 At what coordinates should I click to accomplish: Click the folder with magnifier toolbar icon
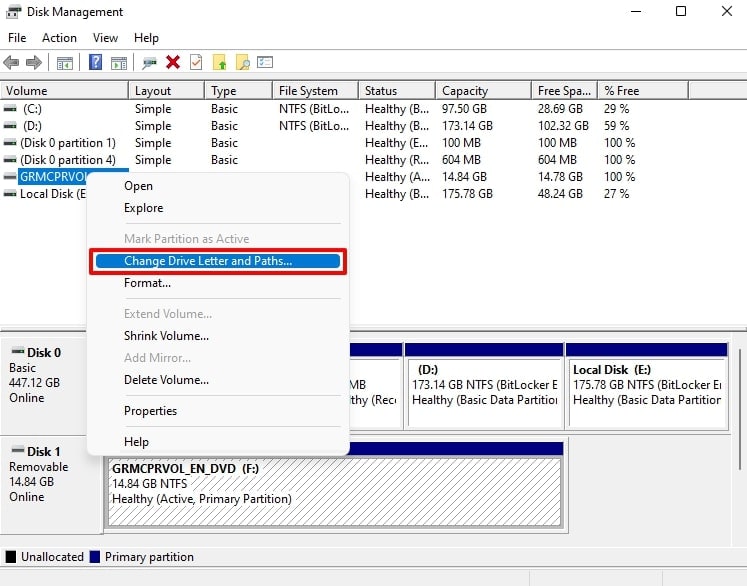[242, 62]
